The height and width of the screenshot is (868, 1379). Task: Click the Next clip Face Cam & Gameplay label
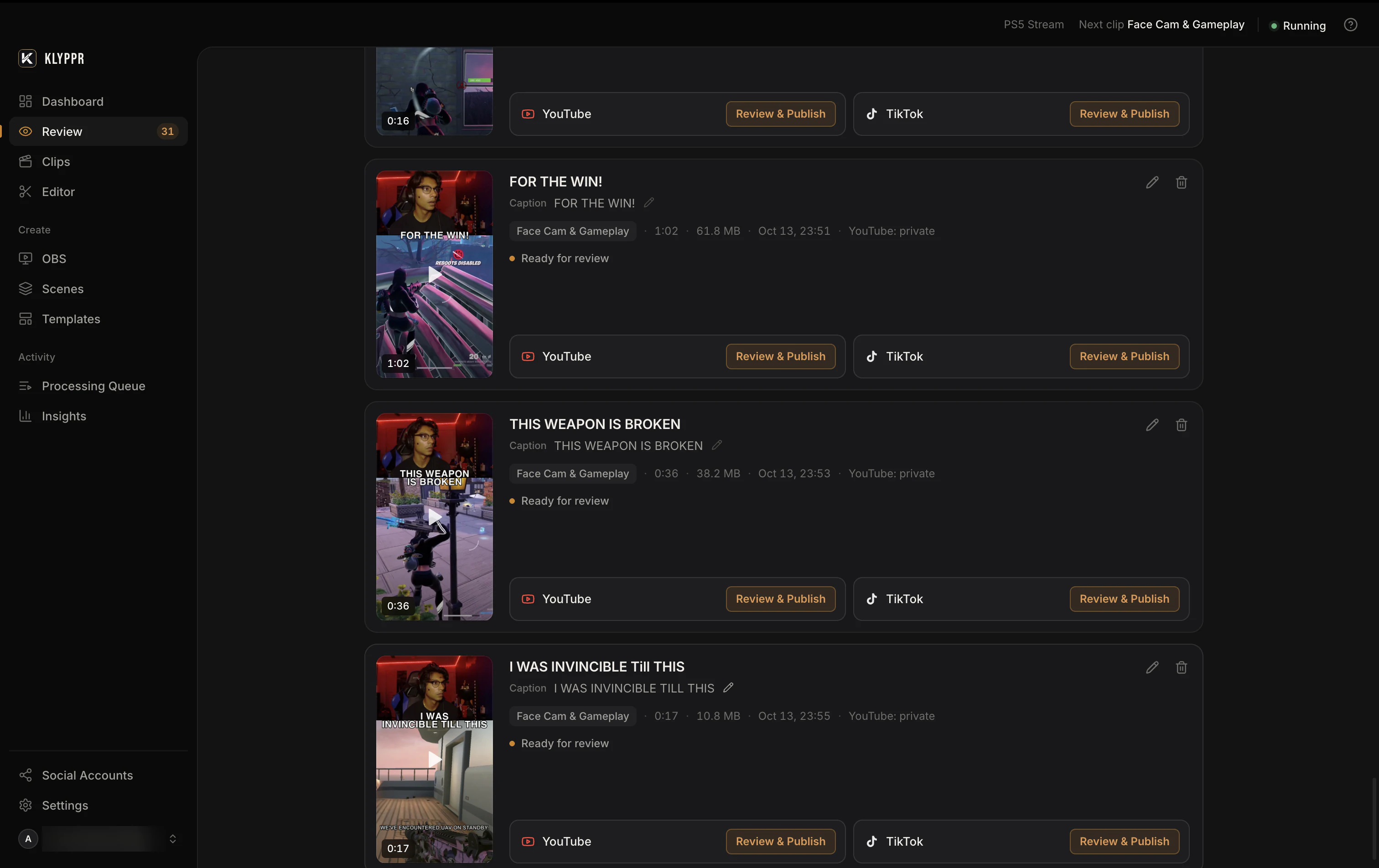coord(1161,25)
